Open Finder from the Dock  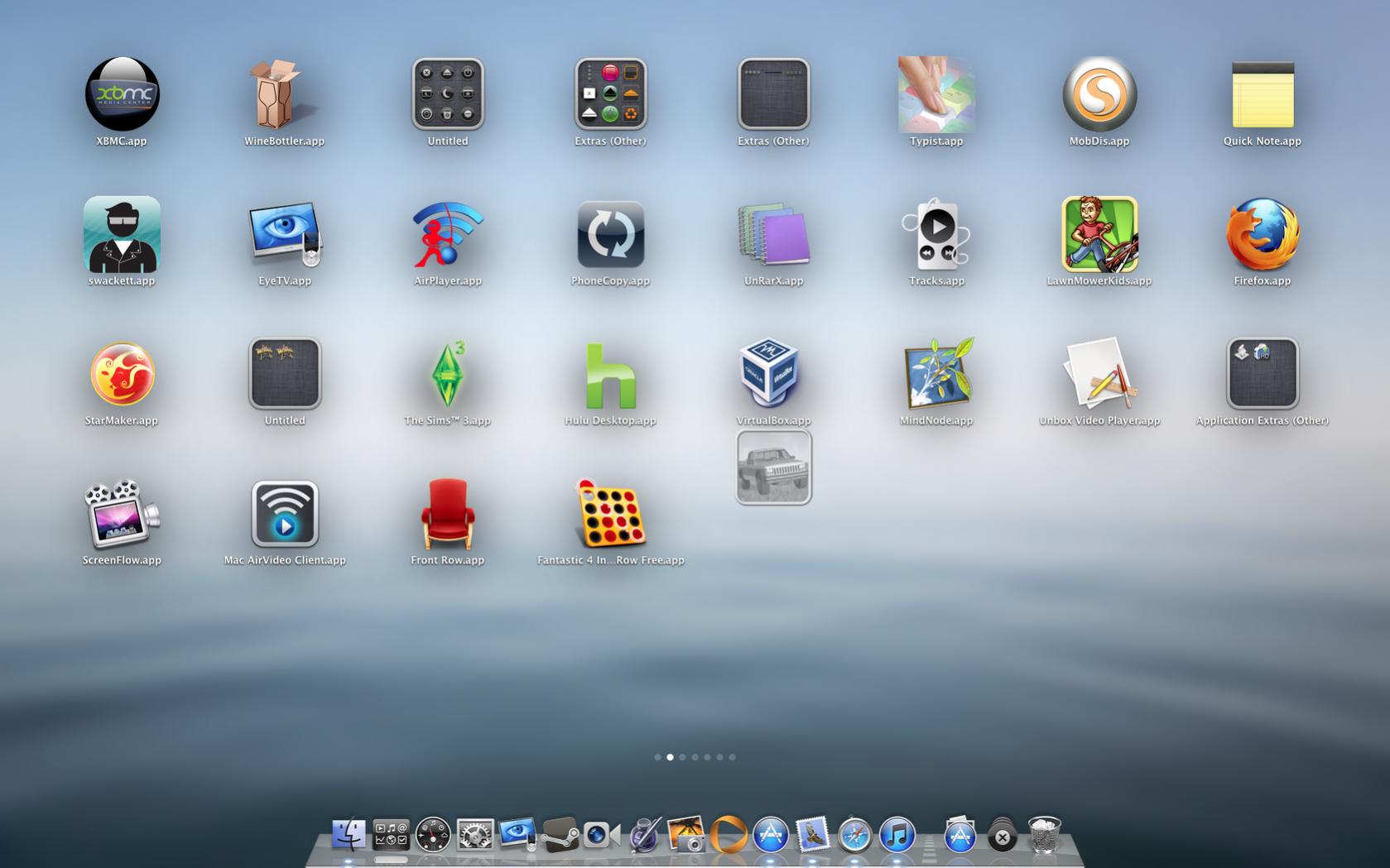(349, 835)
